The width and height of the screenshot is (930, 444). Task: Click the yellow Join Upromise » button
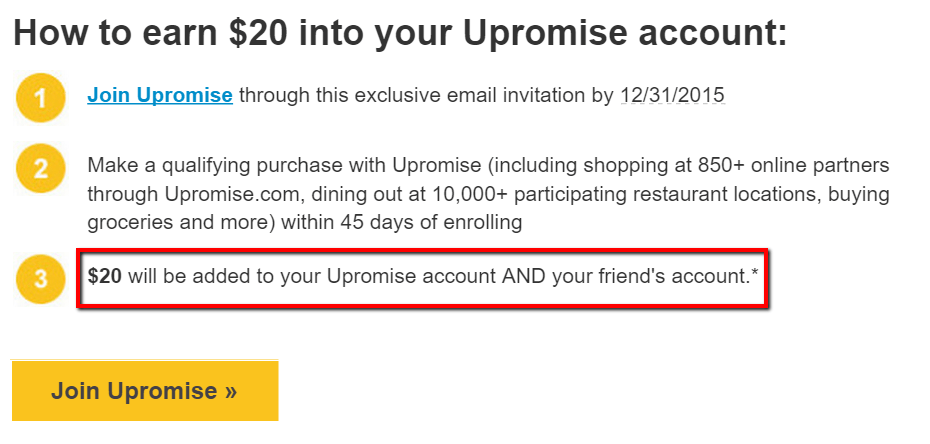(145, 391)
